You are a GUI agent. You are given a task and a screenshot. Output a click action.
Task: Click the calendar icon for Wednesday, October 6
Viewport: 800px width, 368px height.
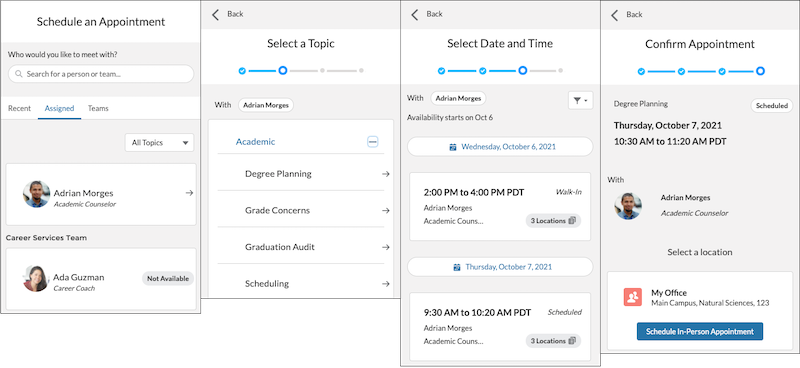coord(453,147)
